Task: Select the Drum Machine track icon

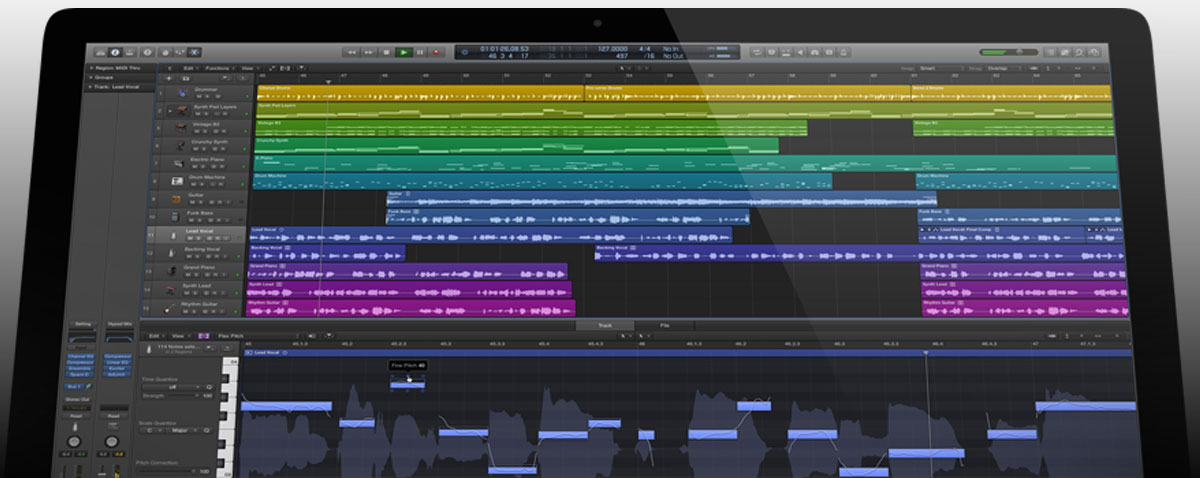Action: point(178,180)
